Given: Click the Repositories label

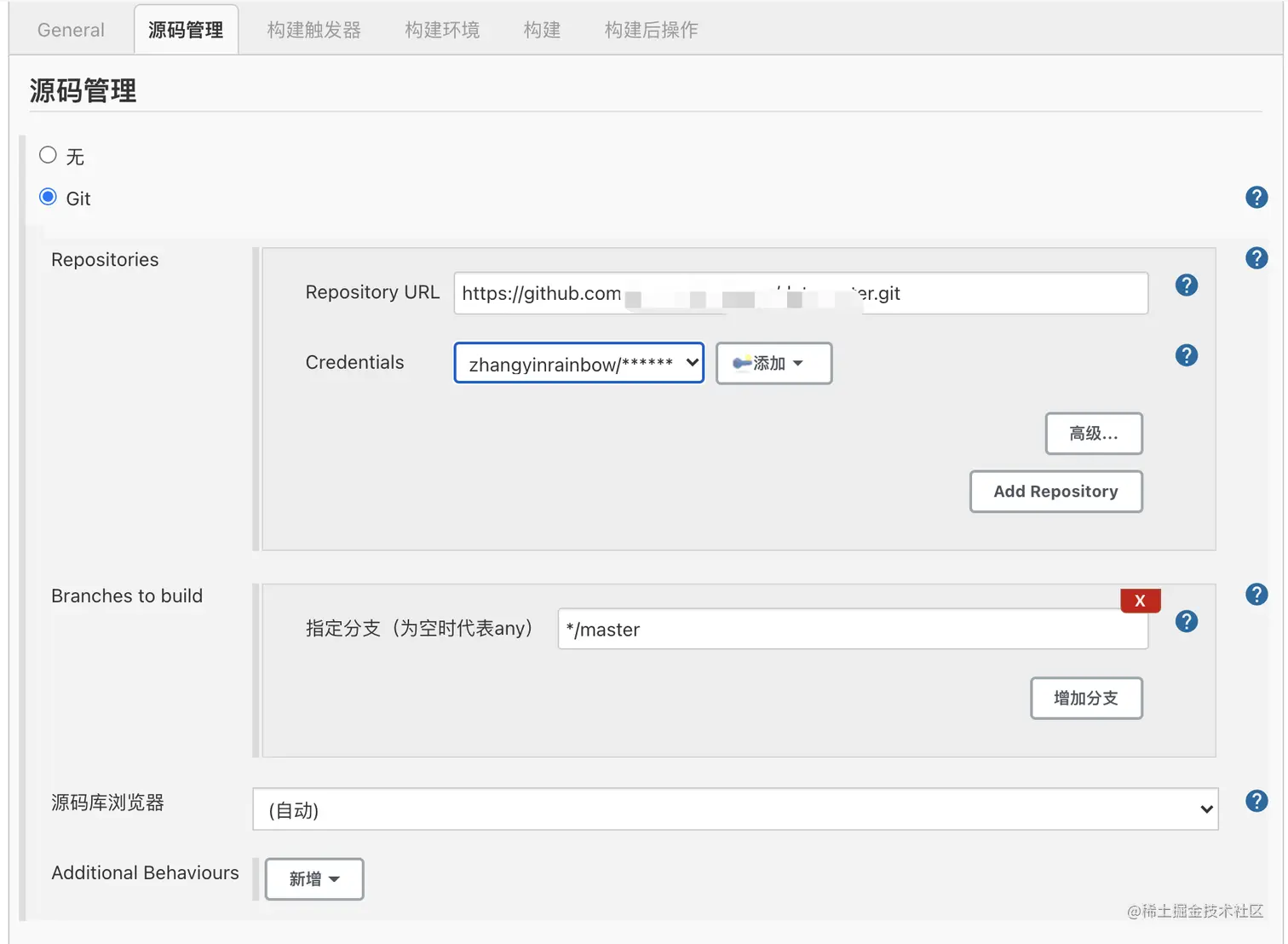Looking at the screenshot, I should click(105, 260).
